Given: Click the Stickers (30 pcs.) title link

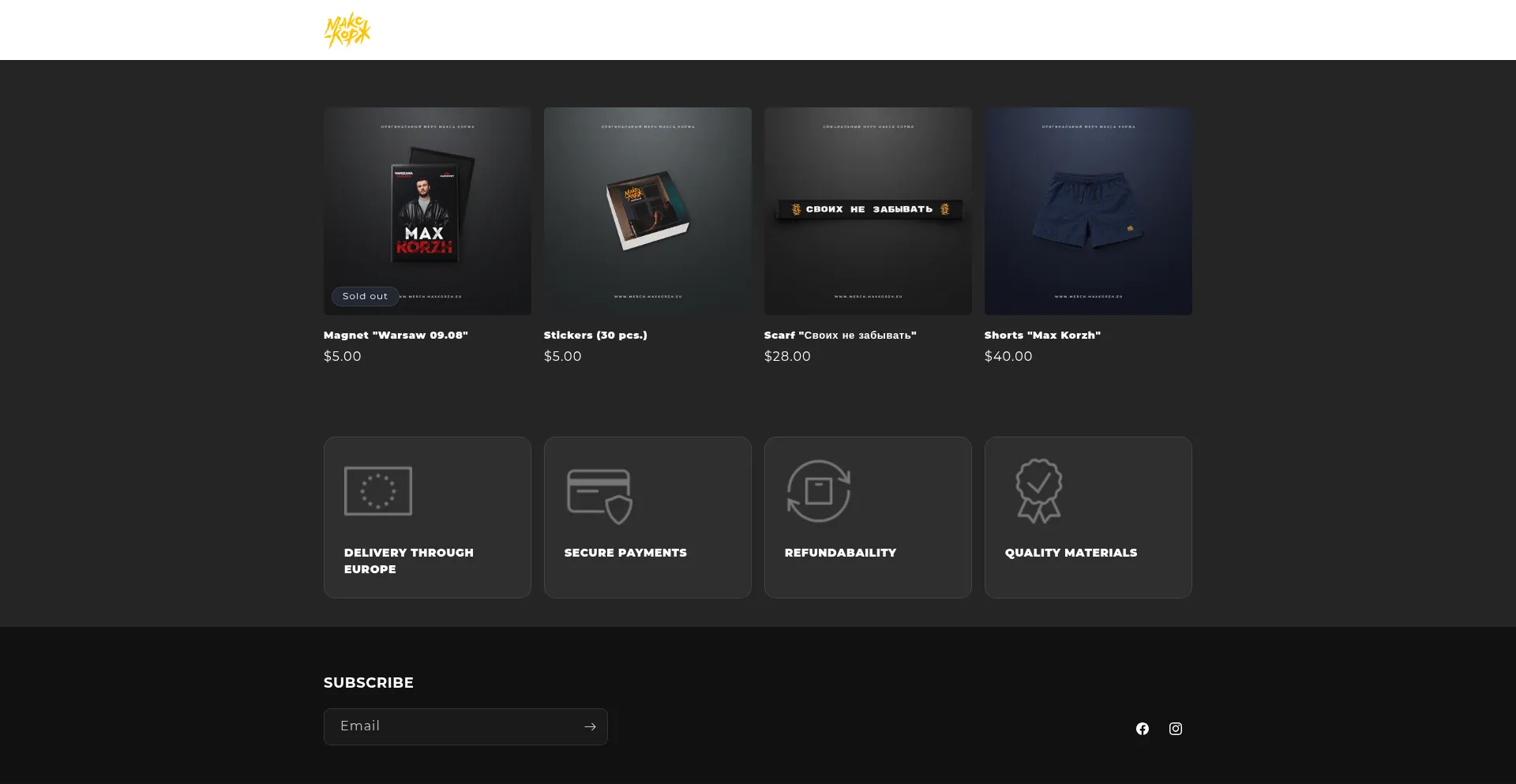Looking at the screenshot, I should tap(595, 336).
